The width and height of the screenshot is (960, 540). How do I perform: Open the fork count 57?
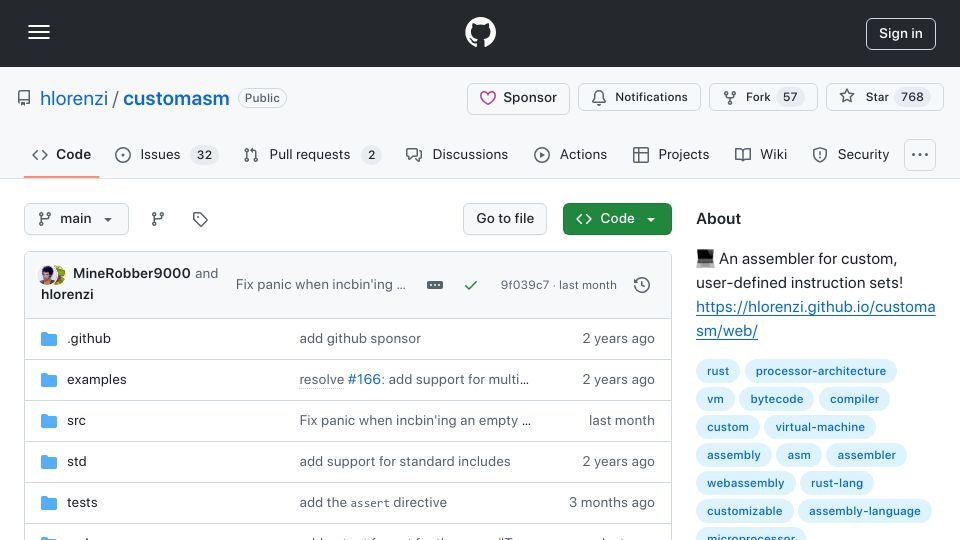click(x=790, y=97)
